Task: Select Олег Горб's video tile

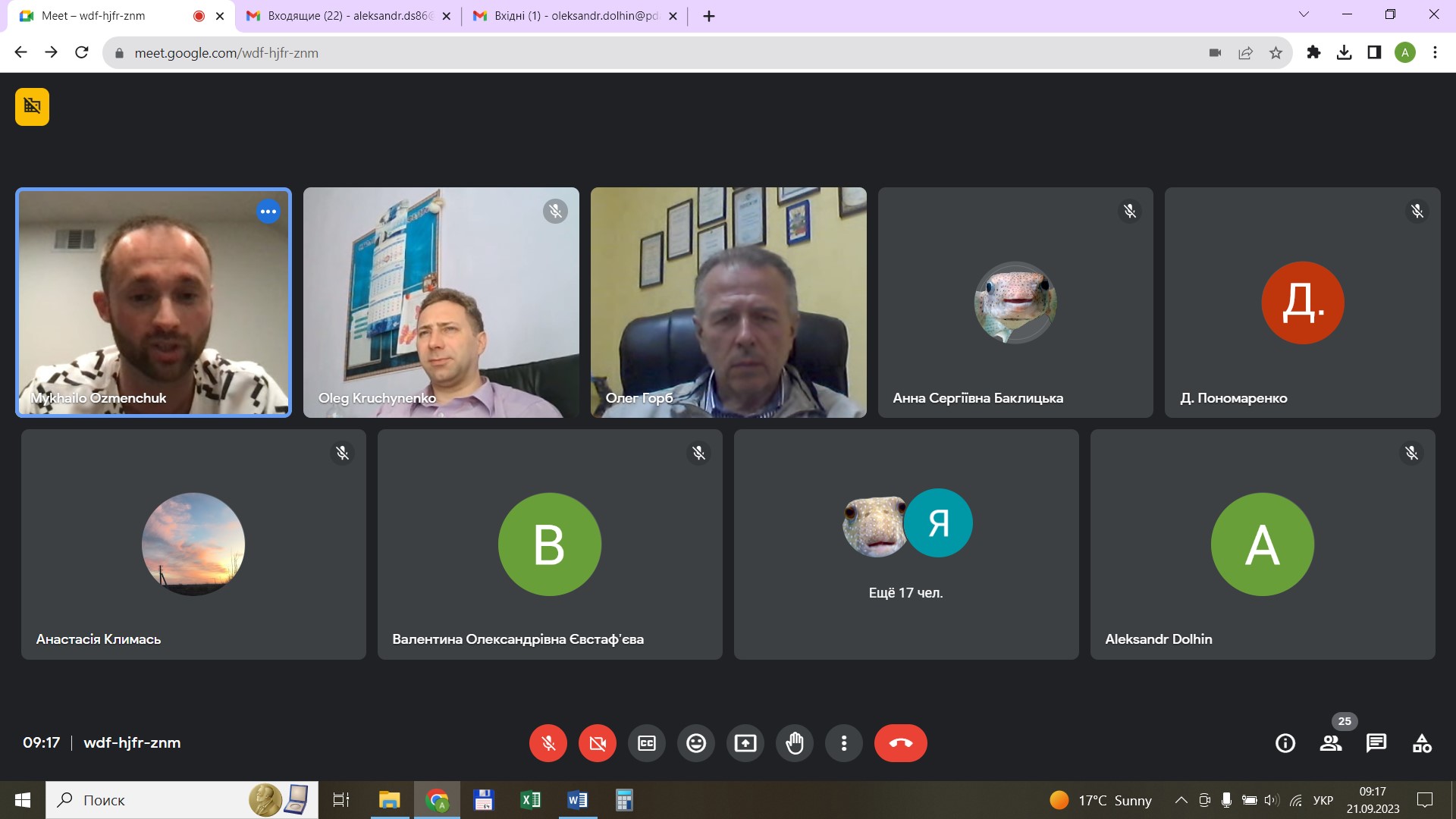Action: (x=729, y=303)
